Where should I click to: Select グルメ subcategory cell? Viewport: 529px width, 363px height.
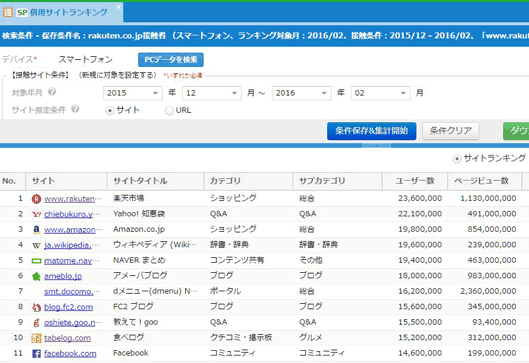tap(310, 338)
